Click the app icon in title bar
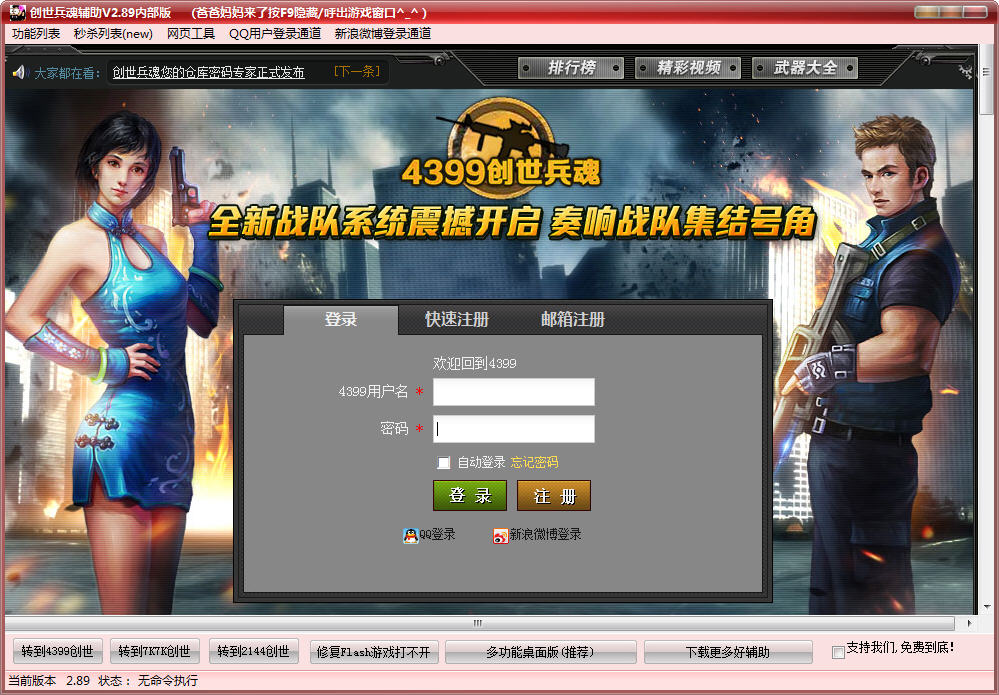The width and height of the screenshot is (999, 695). pyautogui.click(x=17, y=13)
